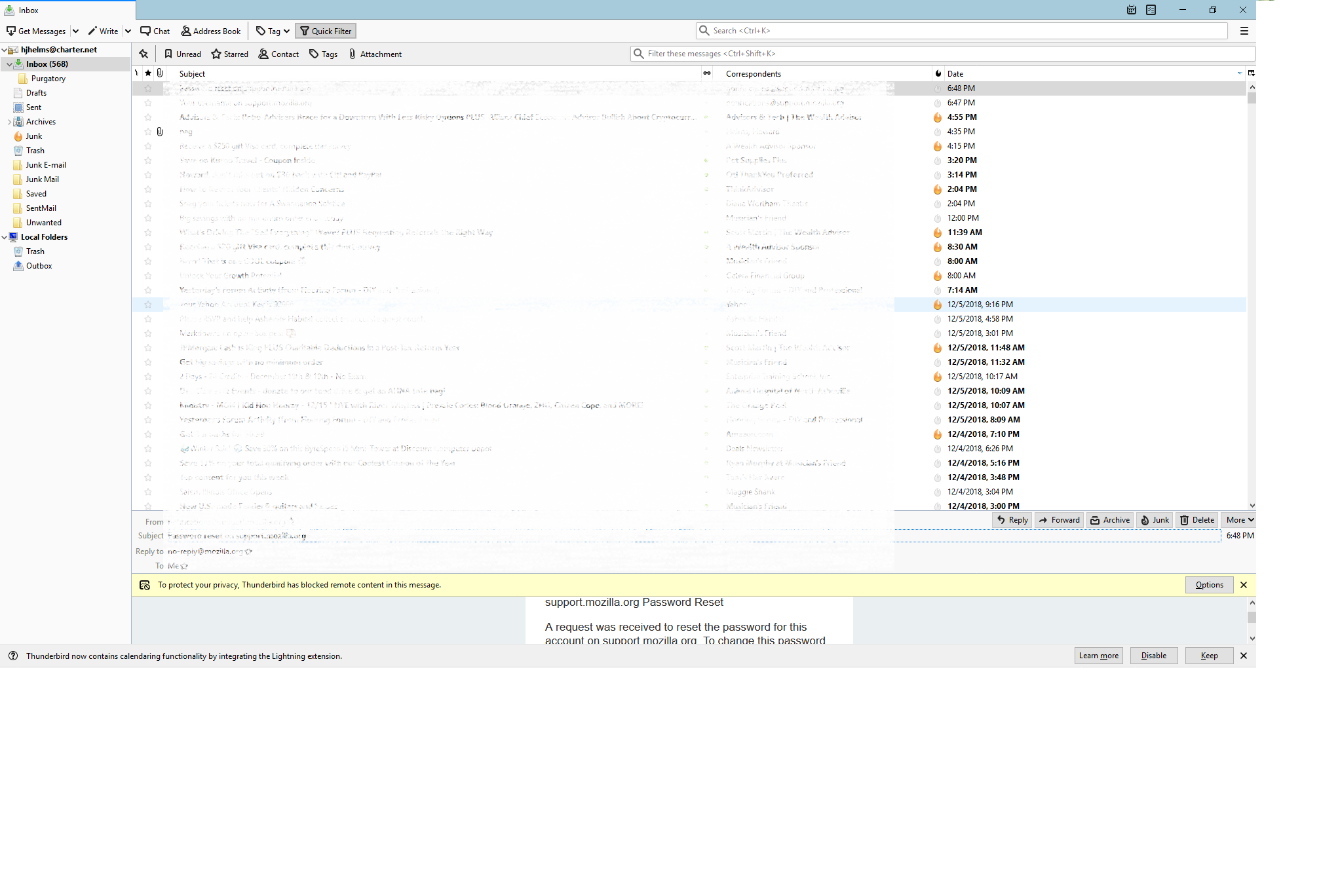Click column picker icon in header
The height and width of the screenshot is (896, 1321).
pyautogui.click(x=1251, y=73)
